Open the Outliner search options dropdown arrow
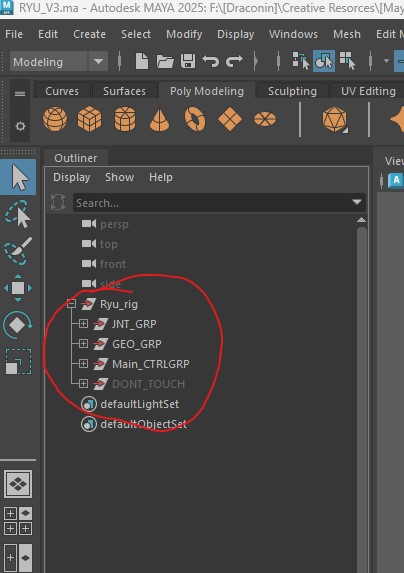The width and height of the screenshot is (404, 573). (357, 202)
